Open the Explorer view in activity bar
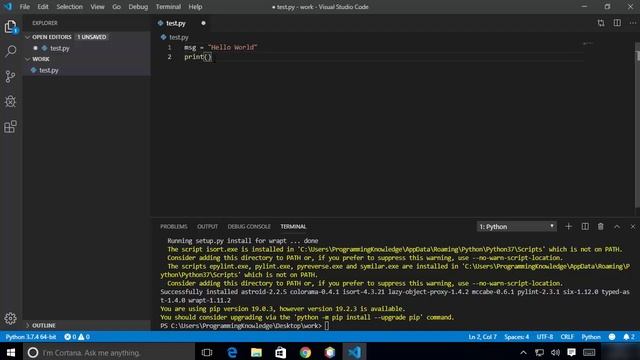640x360 pixels. click(x=11, y=27)
